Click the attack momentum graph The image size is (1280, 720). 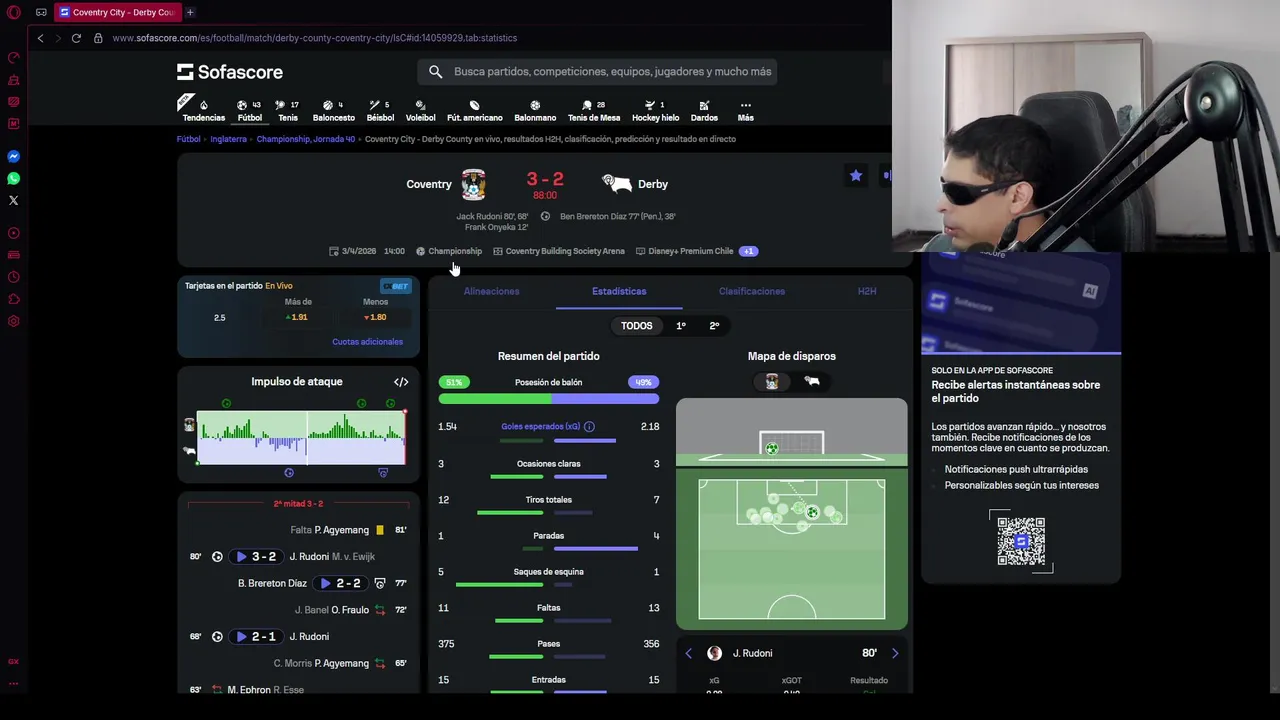pos(301,438)
